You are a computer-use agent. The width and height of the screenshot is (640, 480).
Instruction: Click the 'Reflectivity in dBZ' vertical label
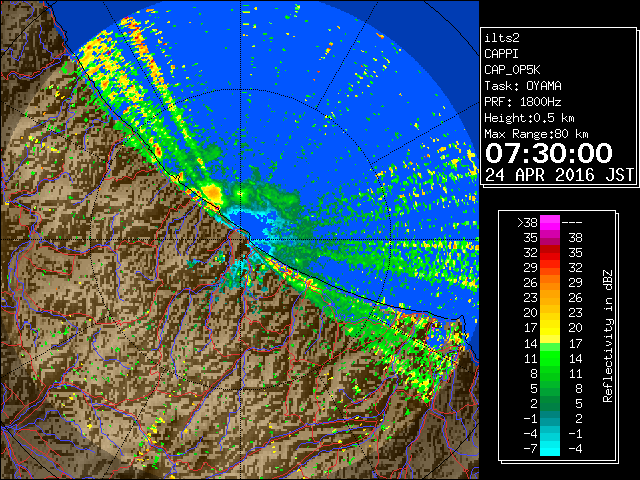tap(608, 336)
